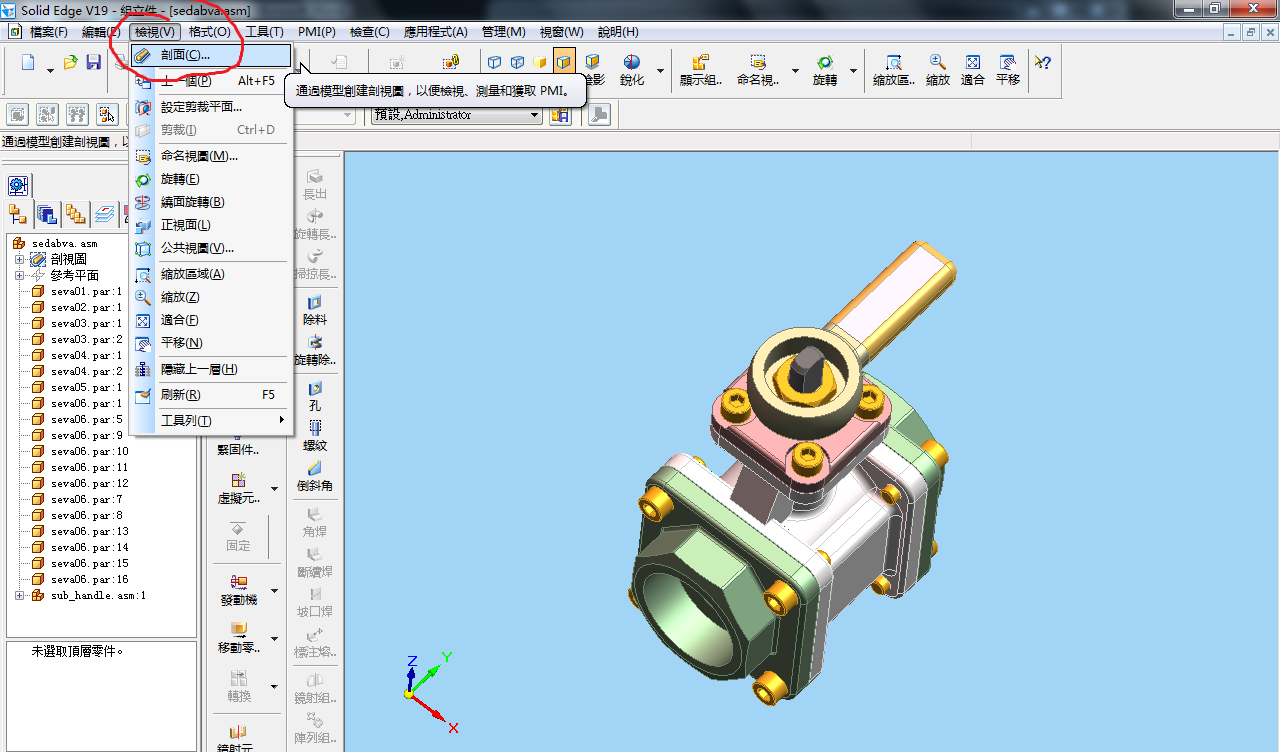Open the 檔案(F) menu
Viewport: 1280px width, 752px height.
[49, 32]
